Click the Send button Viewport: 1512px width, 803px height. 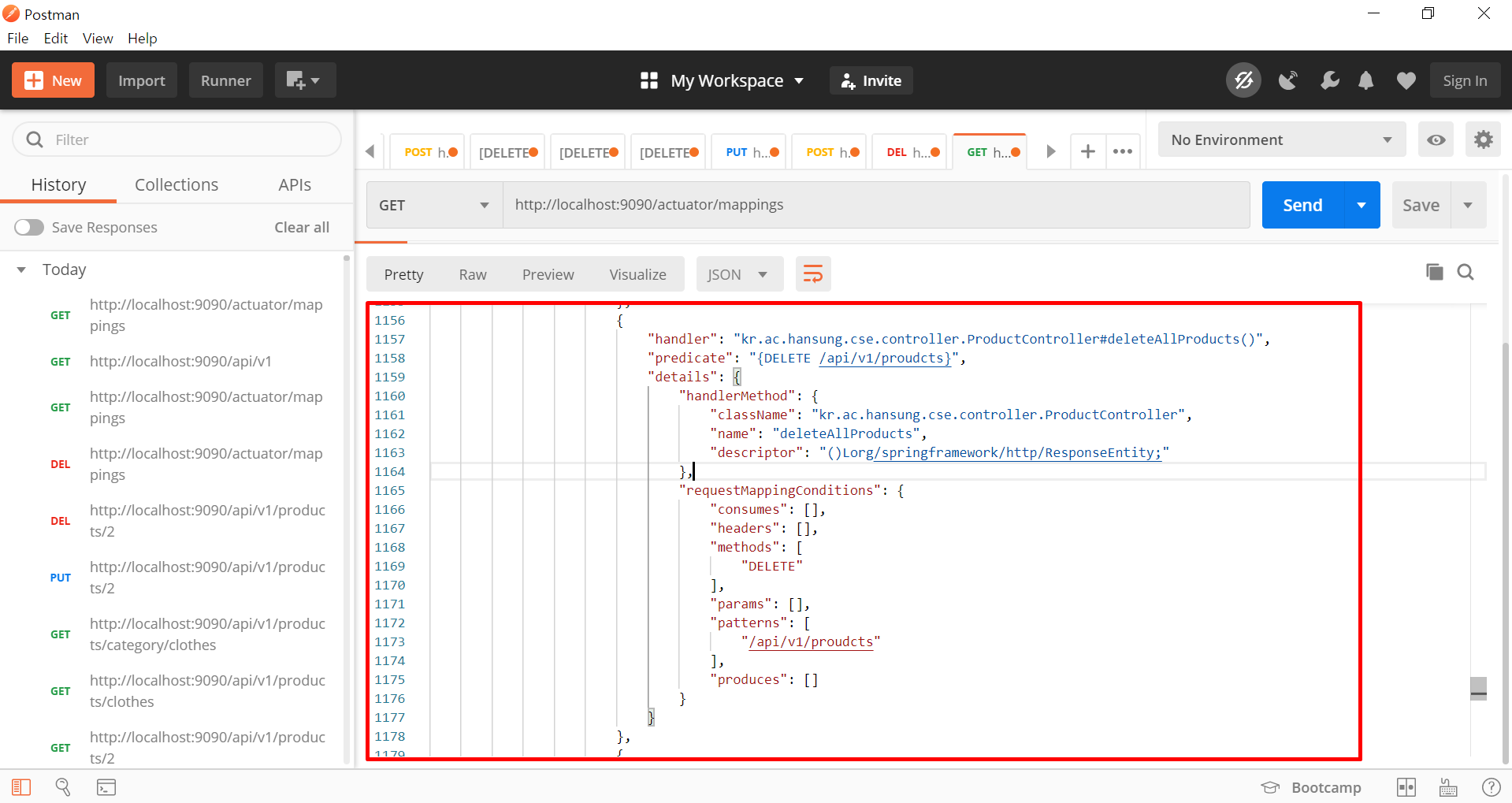pos(1302,205)
